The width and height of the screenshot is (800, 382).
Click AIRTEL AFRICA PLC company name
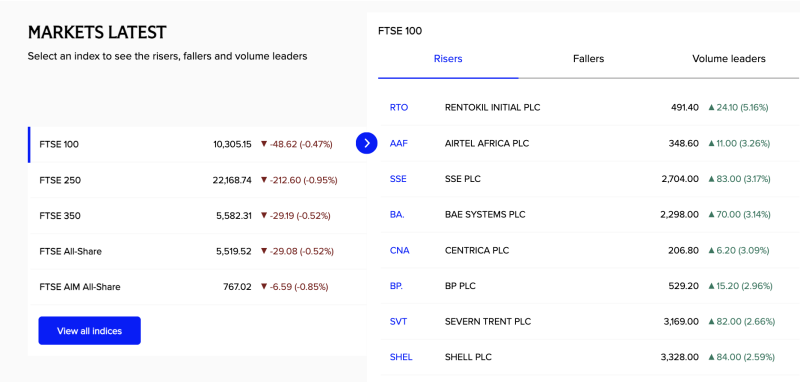point(487,143)
